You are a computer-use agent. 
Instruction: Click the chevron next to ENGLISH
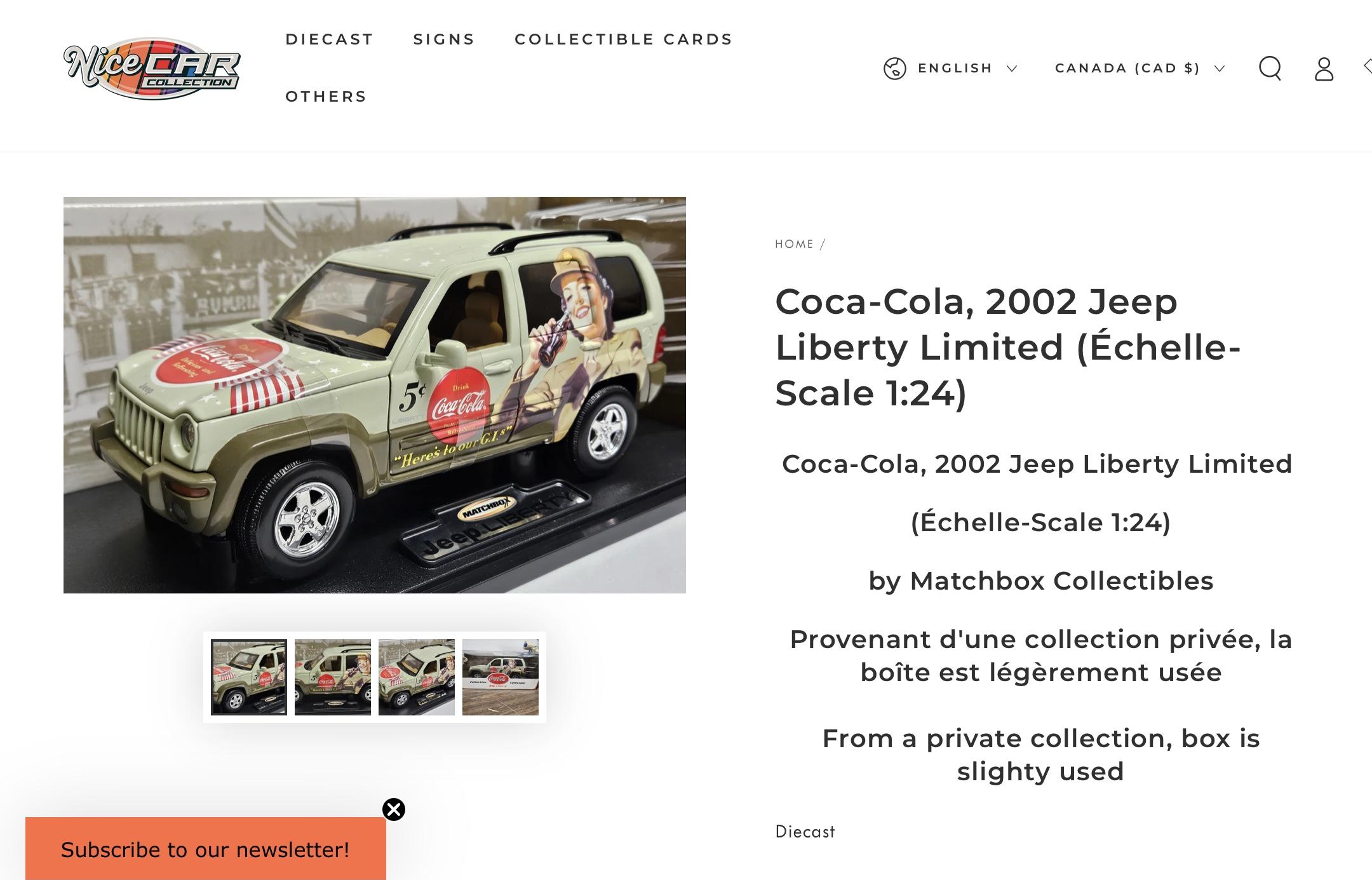pos(1012,69)
